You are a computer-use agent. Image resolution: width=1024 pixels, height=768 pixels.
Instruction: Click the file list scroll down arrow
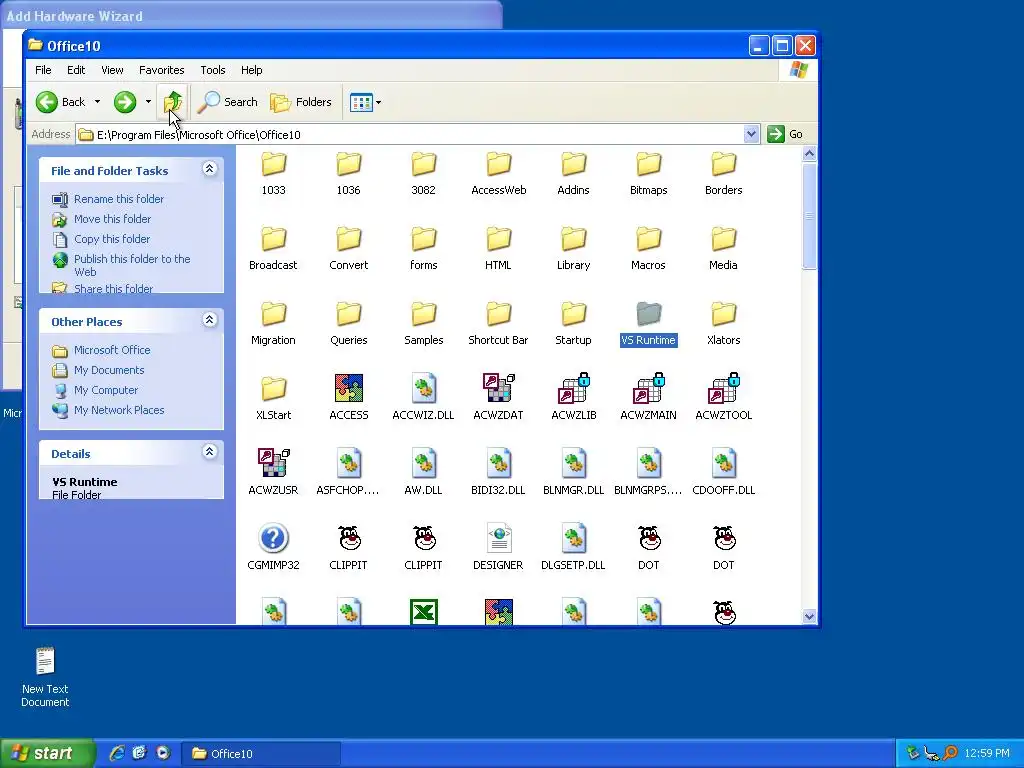tap(809, 616)
